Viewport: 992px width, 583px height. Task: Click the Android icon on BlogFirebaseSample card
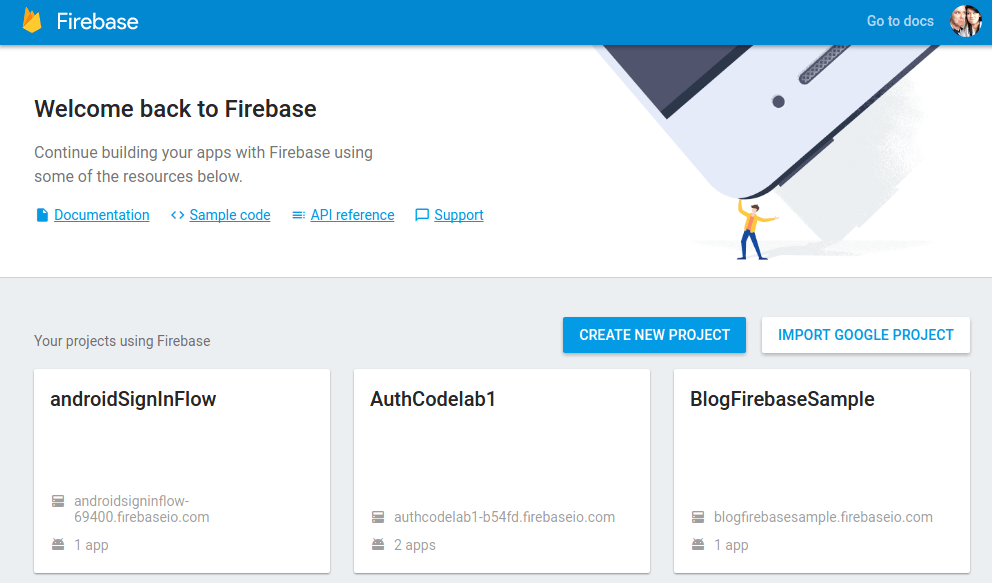(698, 544)
